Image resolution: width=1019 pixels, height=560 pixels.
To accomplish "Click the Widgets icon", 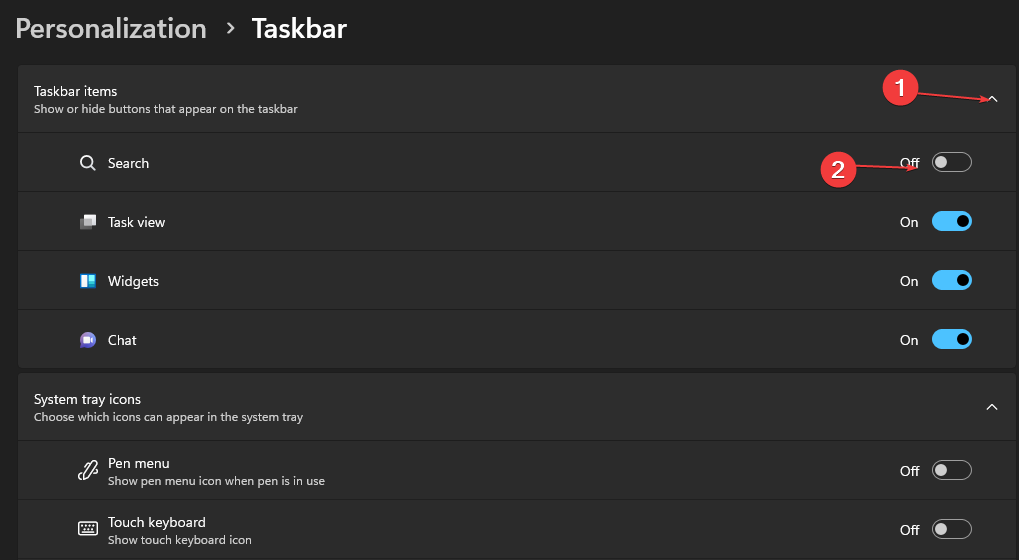I will click(88, 281).
